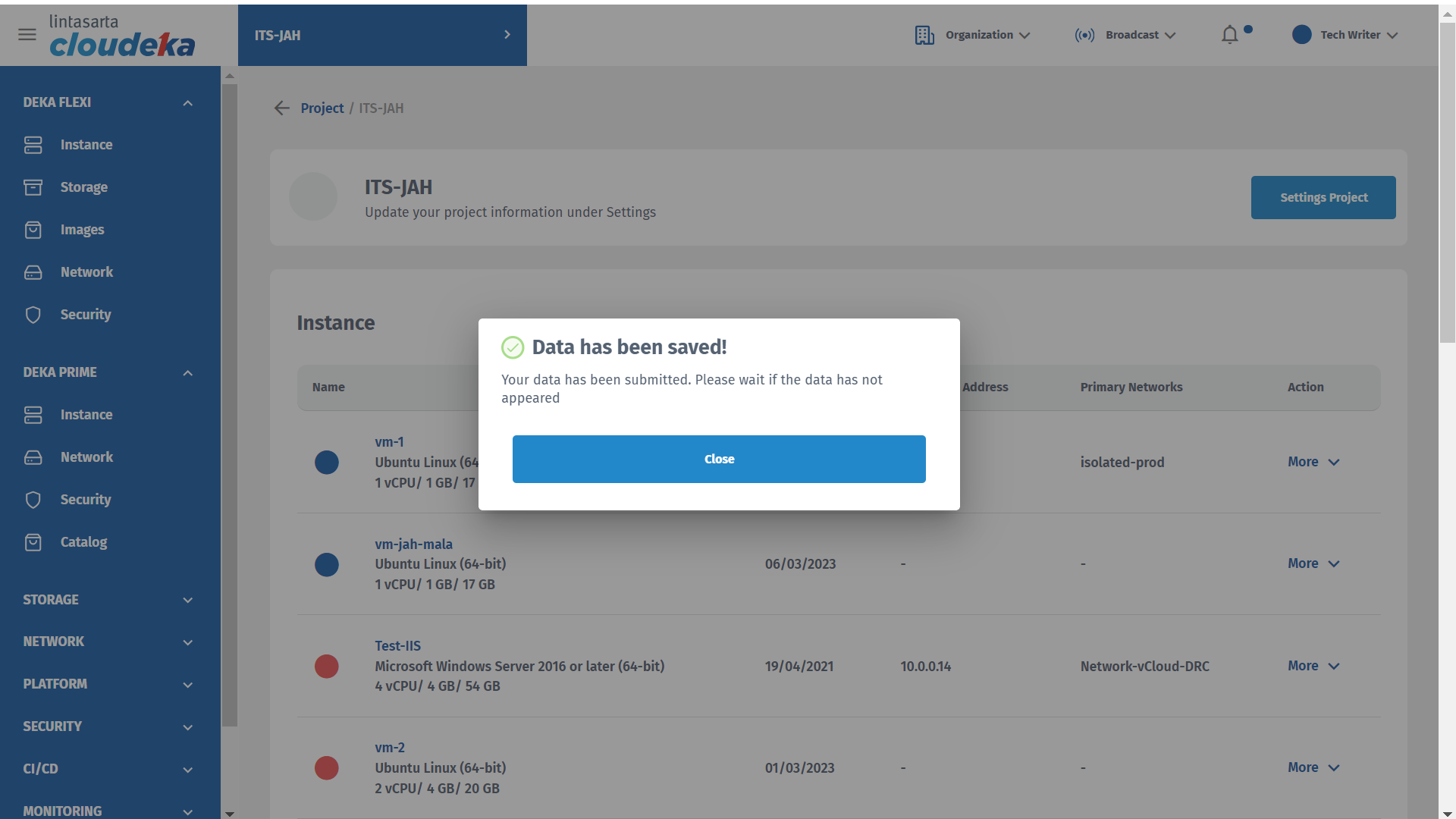Open the notification bell icon

(x=1229, y=35)
